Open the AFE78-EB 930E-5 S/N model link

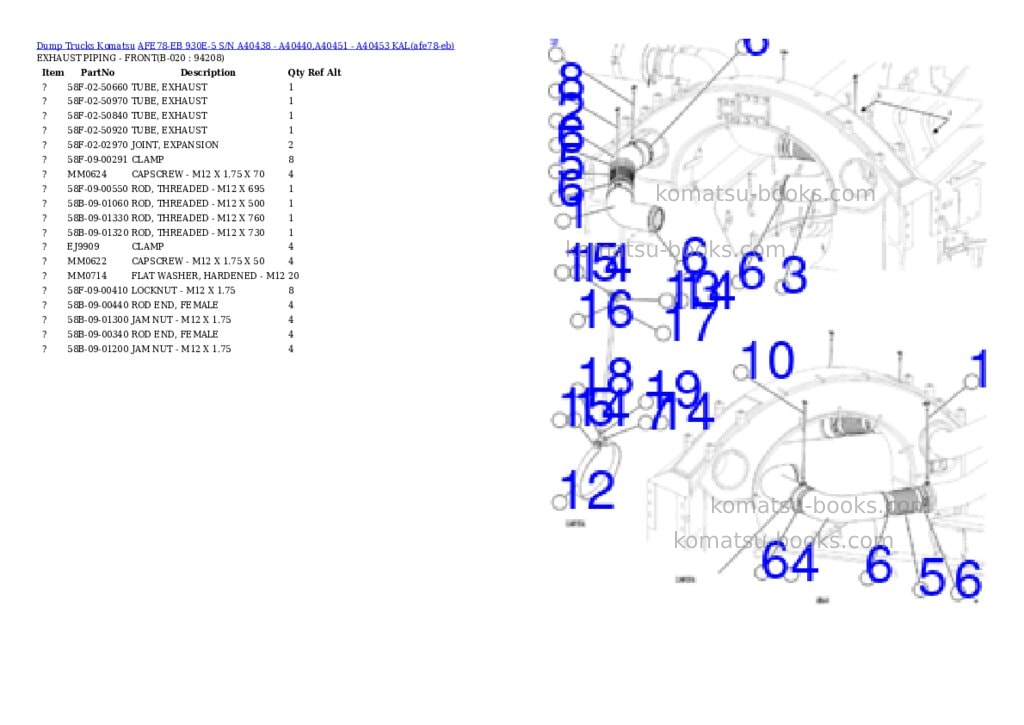pyautogui.click(x=296, y=46)
